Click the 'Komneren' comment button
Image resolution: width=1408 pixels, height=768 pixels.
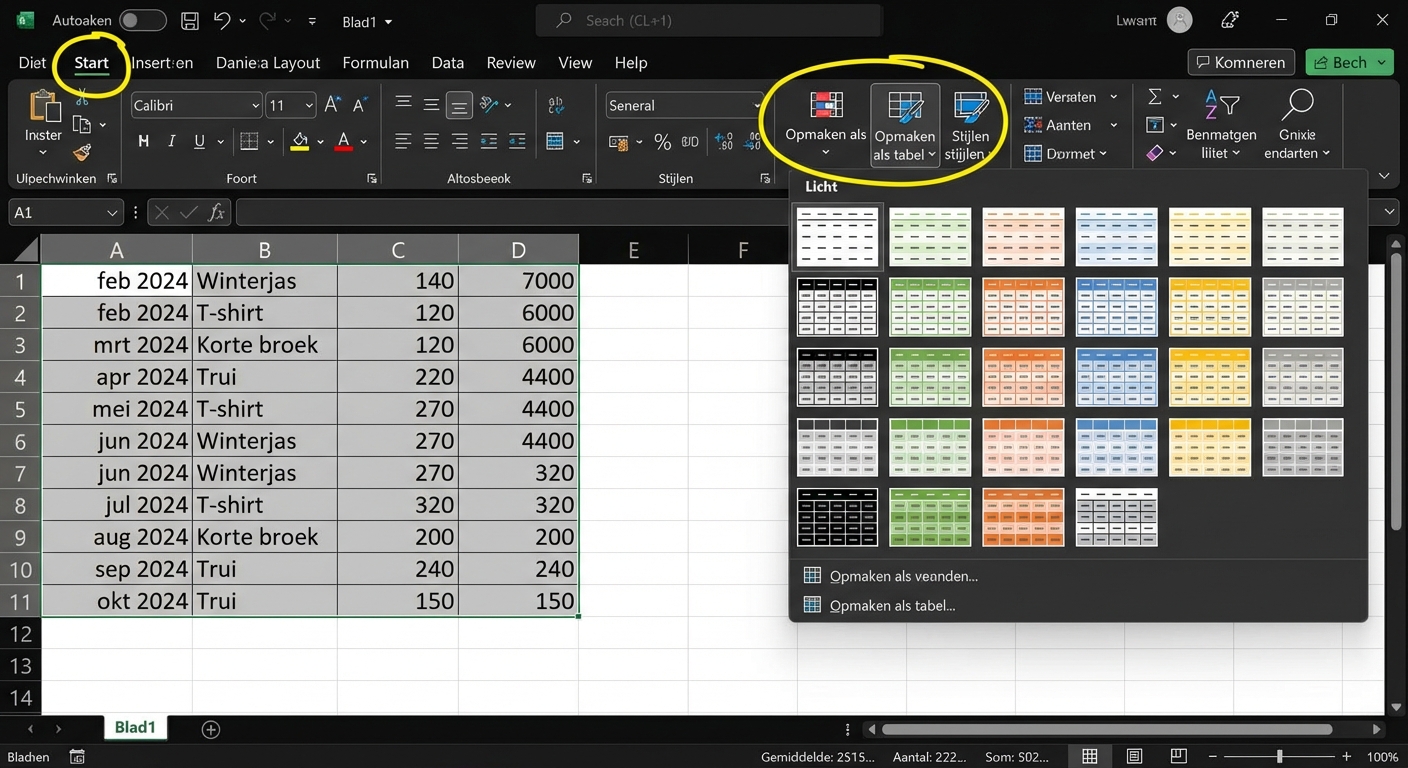click(x=1240, y=61)
